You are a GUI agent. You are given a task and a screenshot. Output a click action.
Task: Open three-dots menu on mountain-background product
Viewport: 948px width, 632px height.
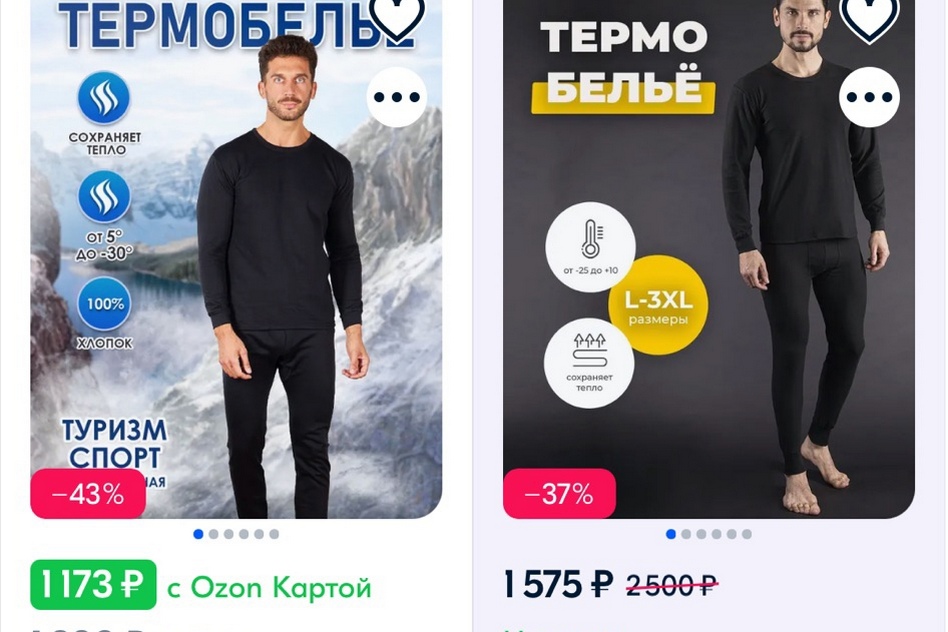pos(397,97)
